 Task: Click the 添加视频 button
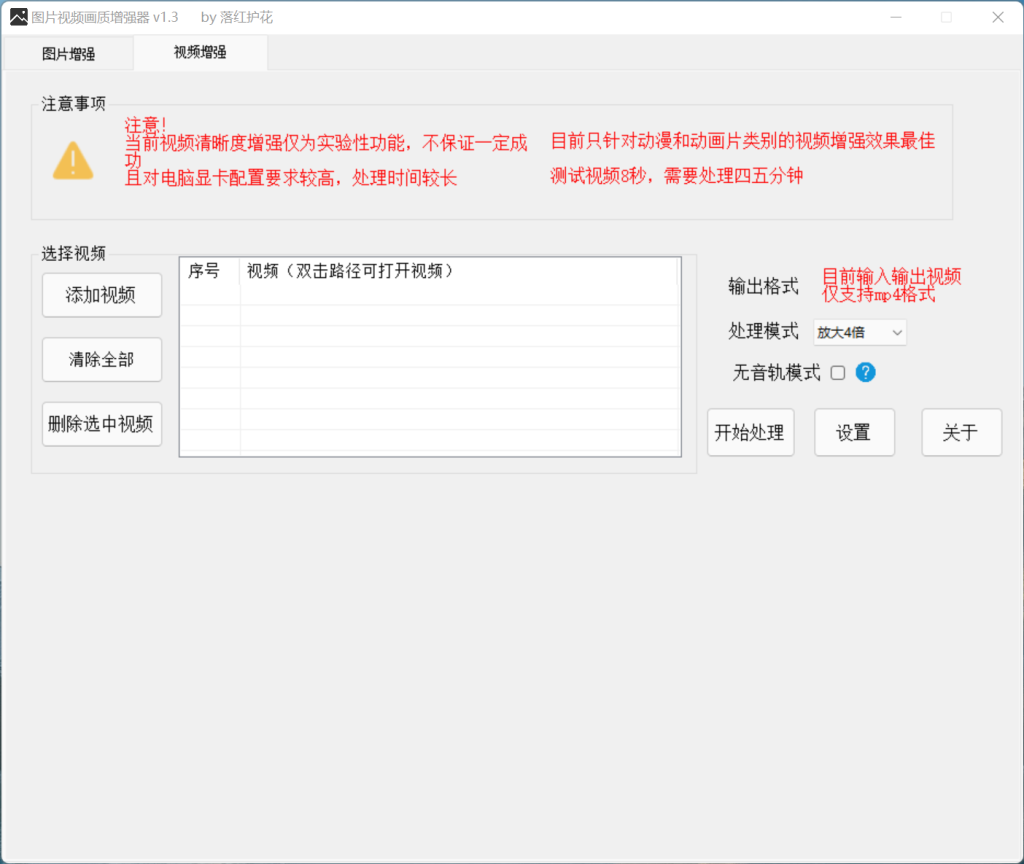(x=101, y=295)
